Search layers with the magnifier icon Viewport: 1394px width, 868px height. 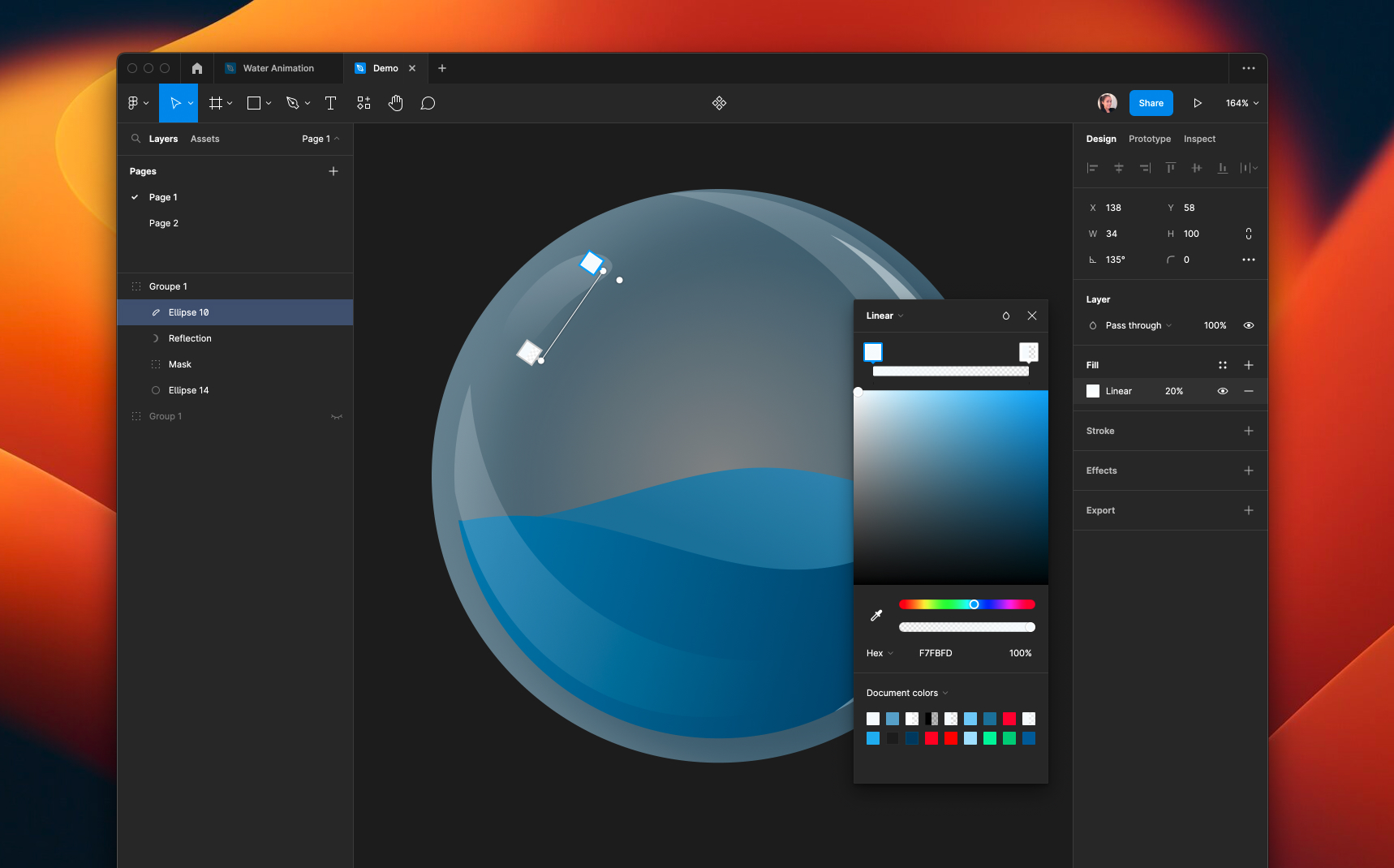136,139
